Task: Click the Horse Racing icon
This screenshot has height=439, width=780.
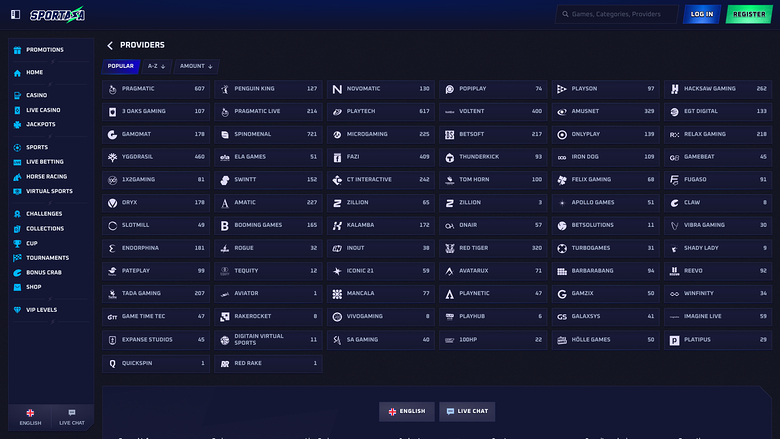Action: (17, 176)
